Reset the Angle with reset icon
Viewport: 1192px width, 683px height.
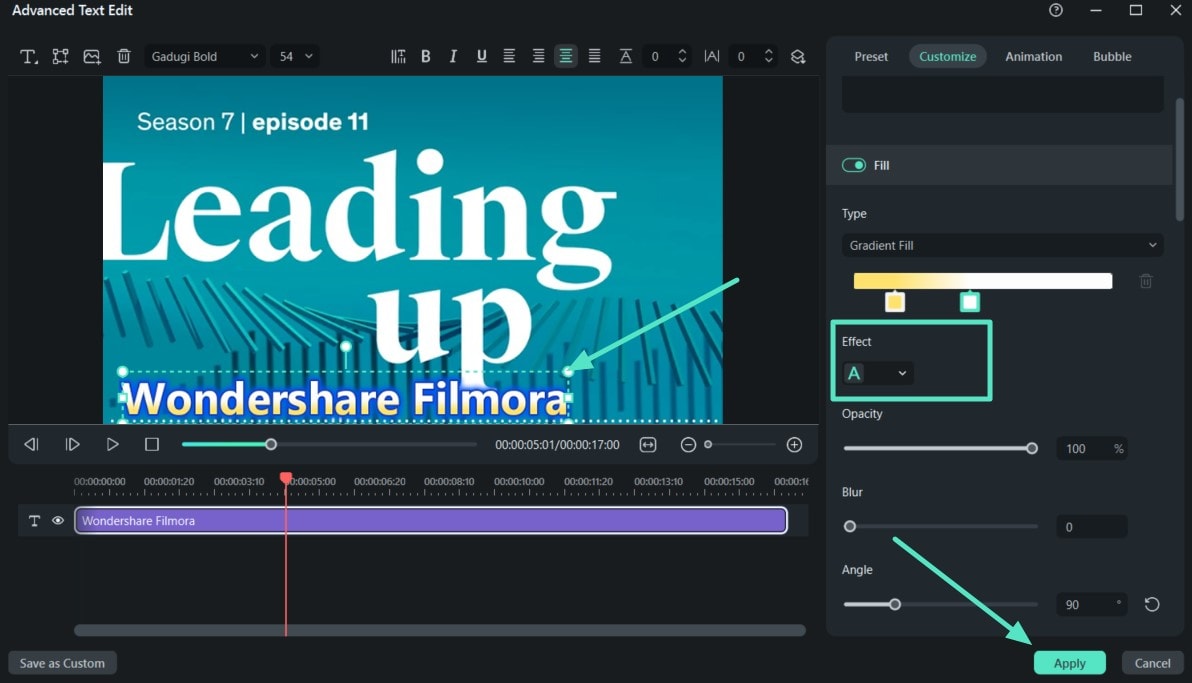[x=1152, y=604]
